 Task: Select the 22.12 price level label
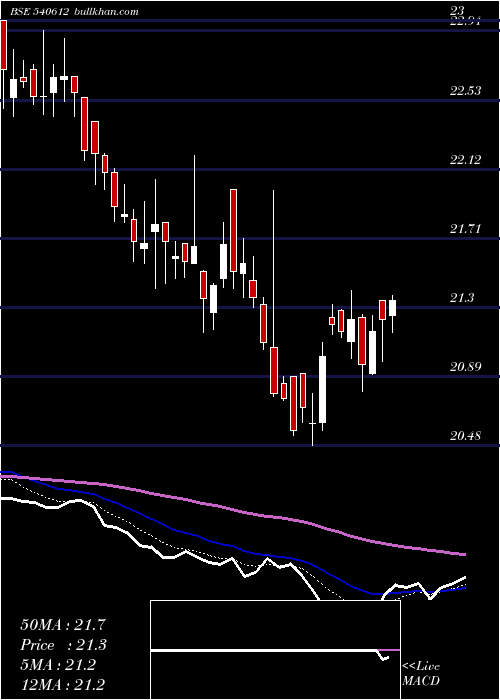click(x=466, y=160)
